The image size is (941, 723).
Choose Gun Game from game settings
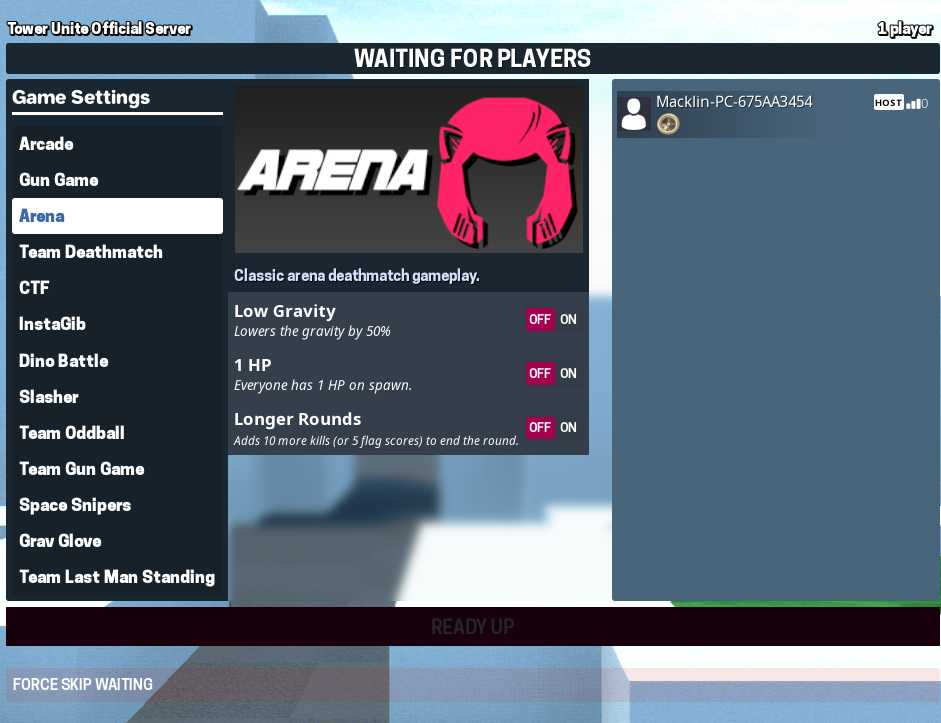coord(117,180)
